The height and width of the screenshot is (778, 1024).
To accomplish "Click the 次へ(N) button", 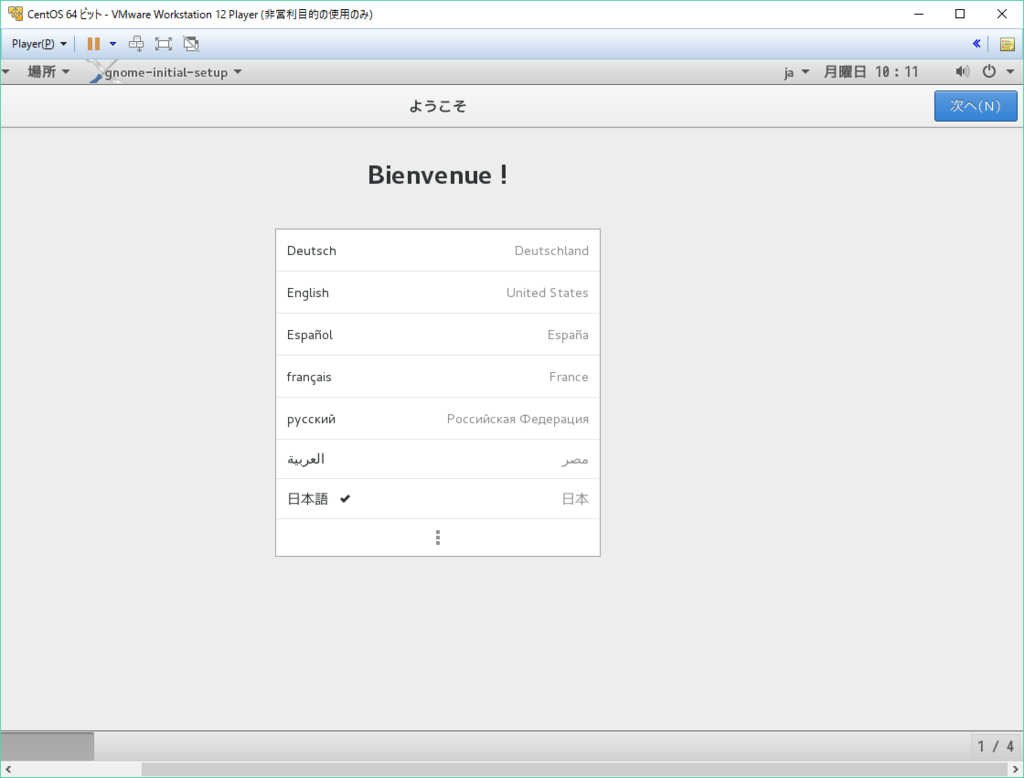I will tap(975, 106).
